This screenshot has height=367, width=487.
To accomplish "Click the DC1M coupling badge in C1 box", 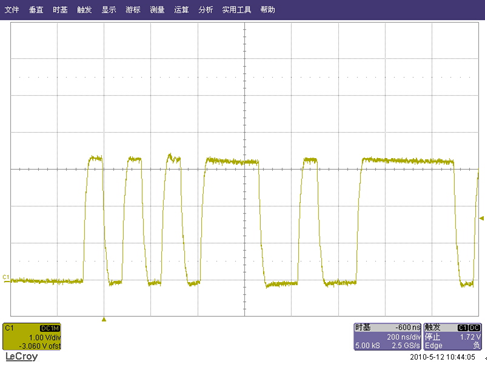I will (x=50, y=328).
